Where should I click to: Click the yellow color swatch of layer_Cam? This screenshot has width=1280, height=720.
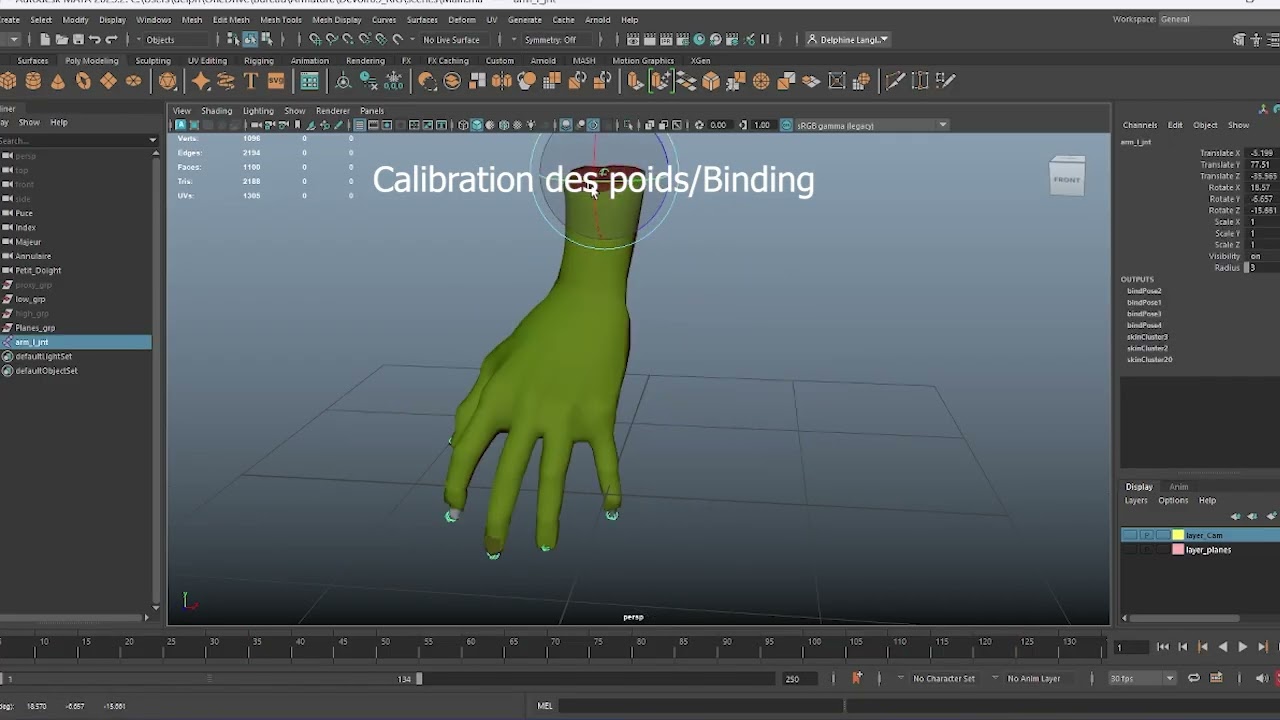point(1178,535)
